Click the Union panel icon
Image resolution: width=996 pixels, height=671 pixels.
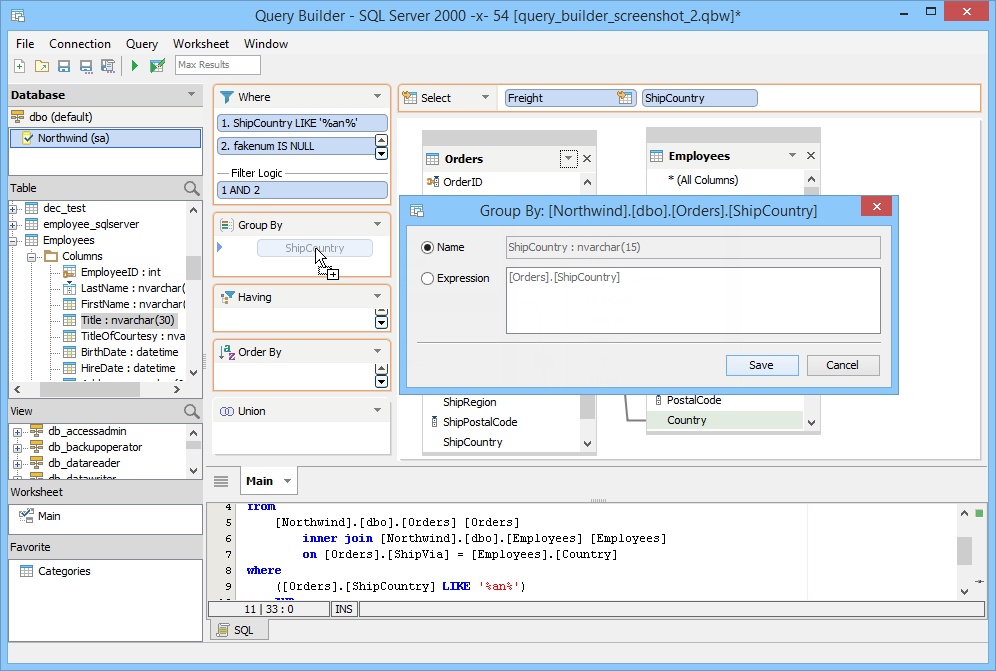point(227,411)
